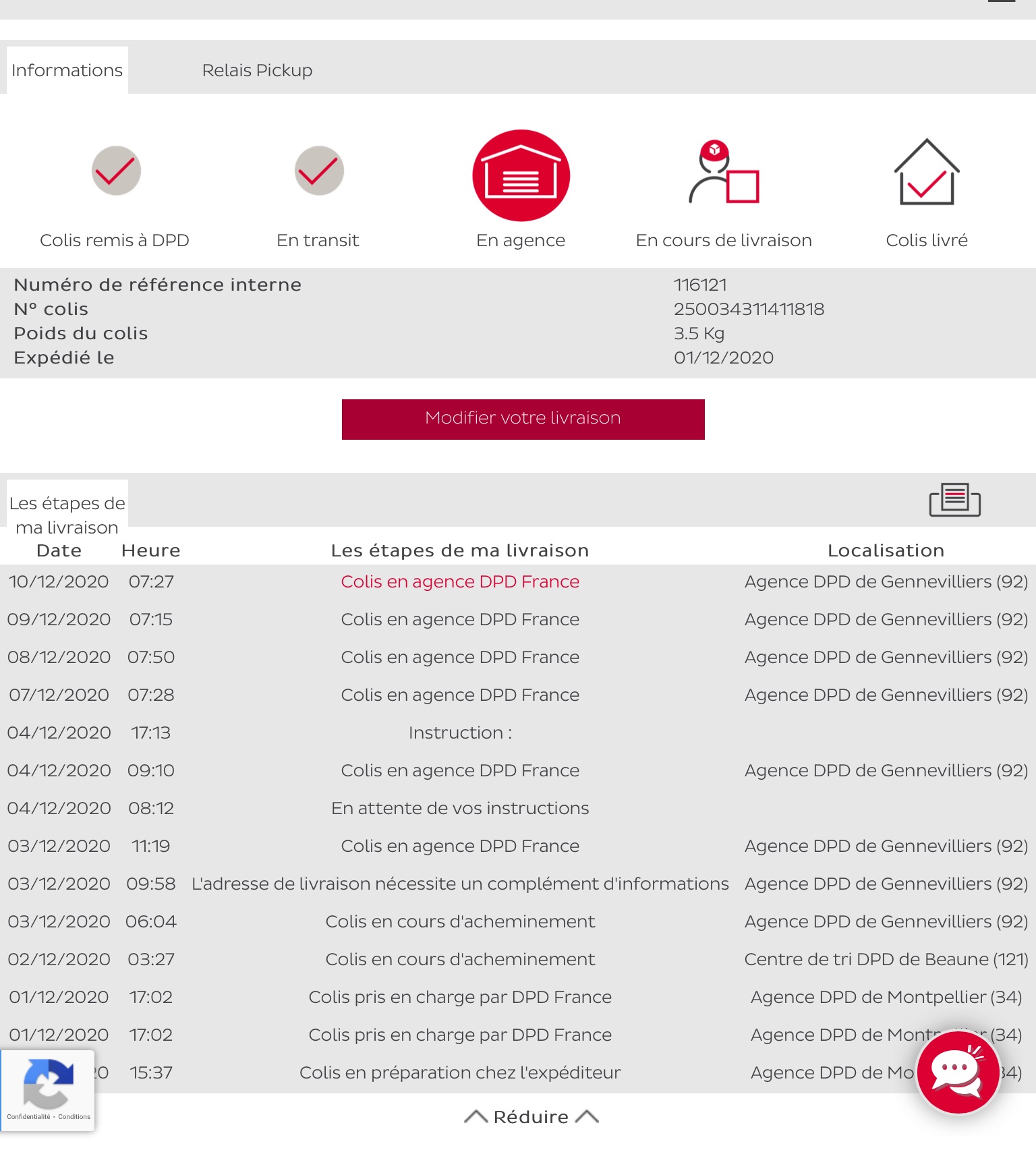Click the red Colis en agence DPD France status
The image size is (1036, 1150).
[460, 581]
